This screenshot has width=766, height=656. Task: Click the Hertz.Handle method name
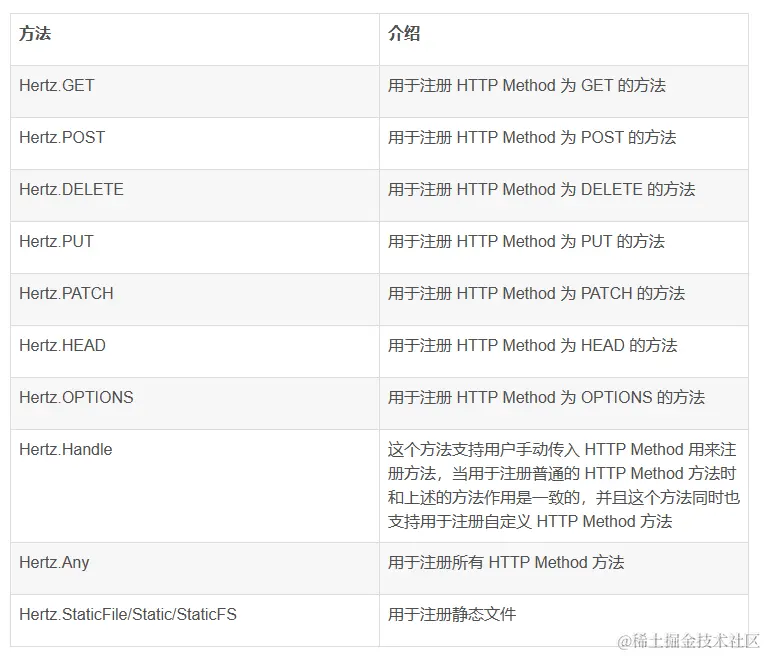pyautogui.click(x=66, y=450)
